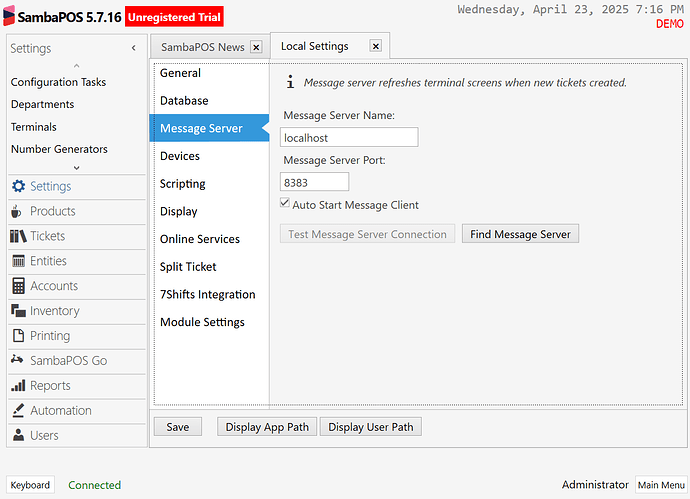Click the Accounts calculator icon
The width and height of the screenshot is (690, 499).
[18, 286]
